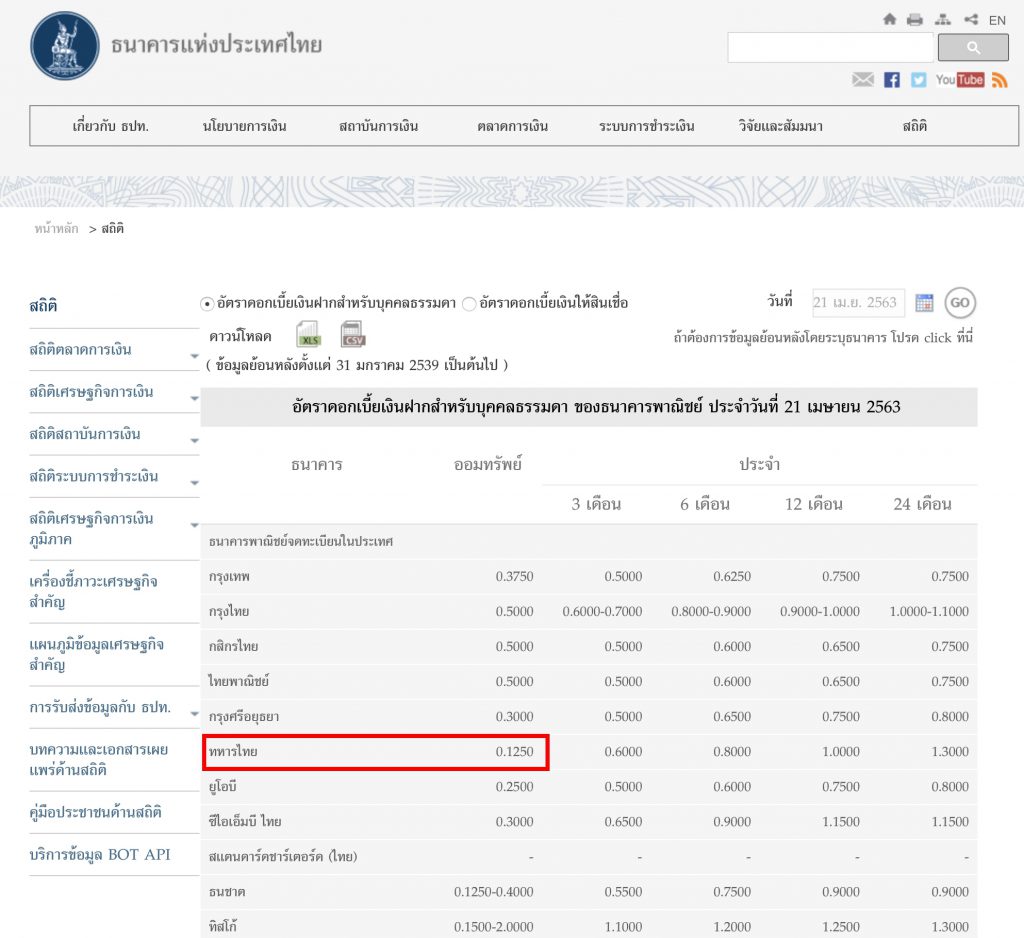Click the ธนชาต bank row name
This screenshot has height=938, width=1024.
tap(227, 892)
